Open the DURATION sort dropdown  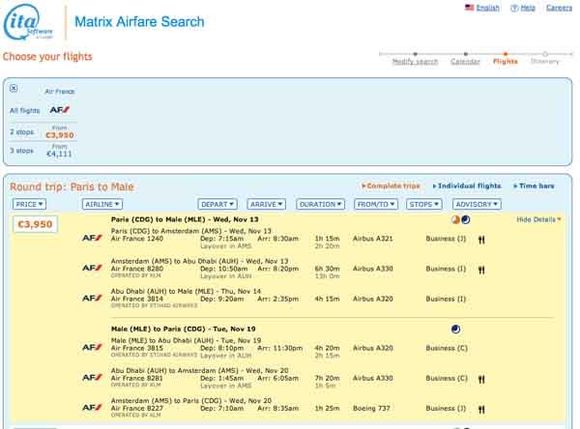point(320,204)
